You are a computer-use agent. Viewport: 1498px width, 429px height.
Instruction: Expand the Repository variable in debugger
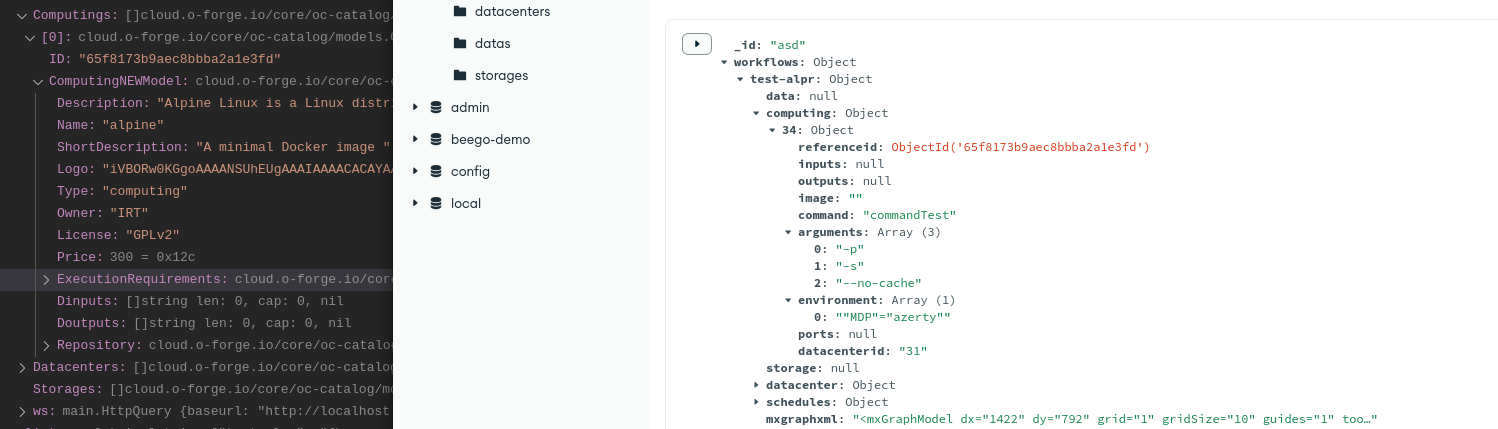(x=46, y=346)
